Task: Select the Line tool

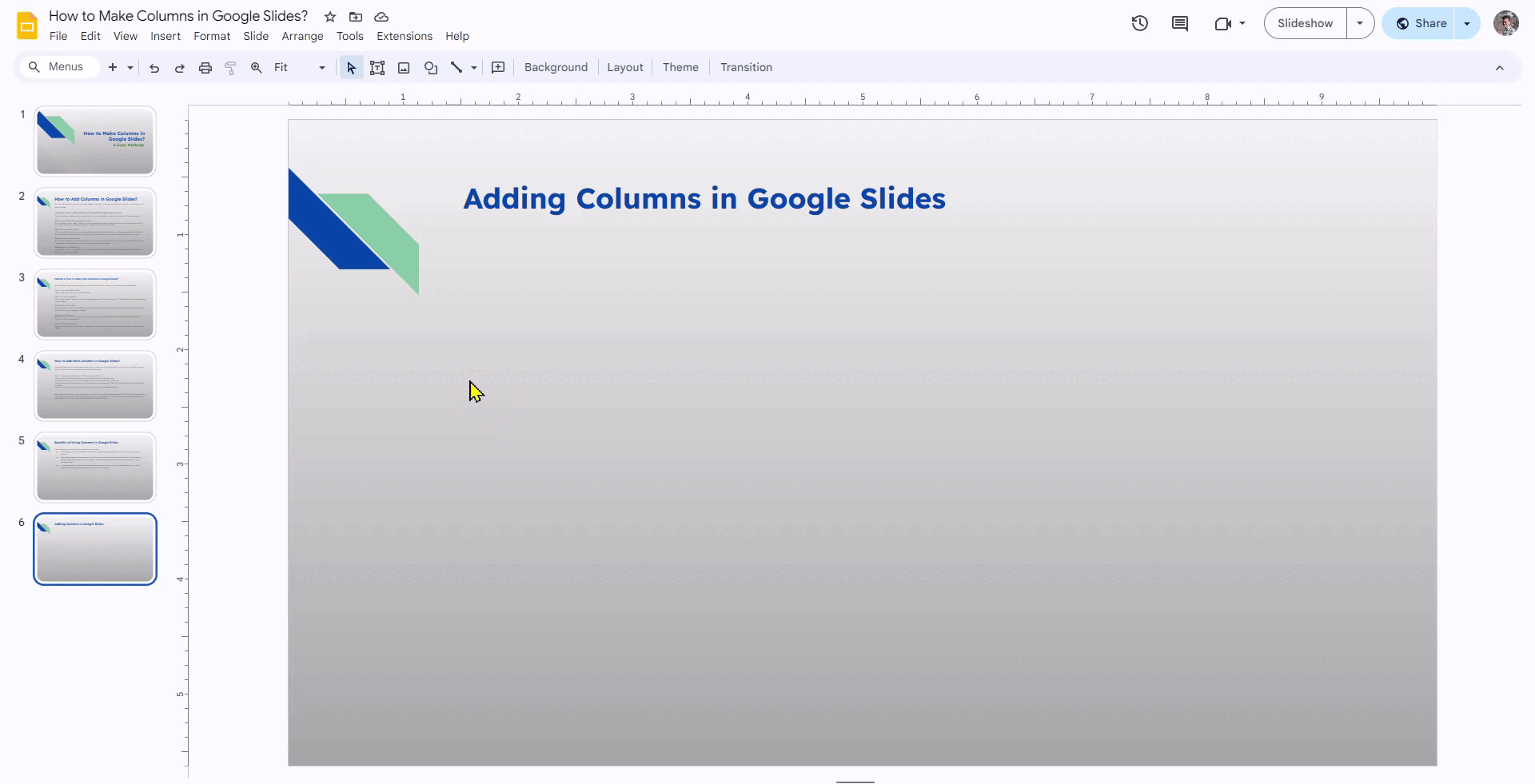Action: [x=457, y=67]
